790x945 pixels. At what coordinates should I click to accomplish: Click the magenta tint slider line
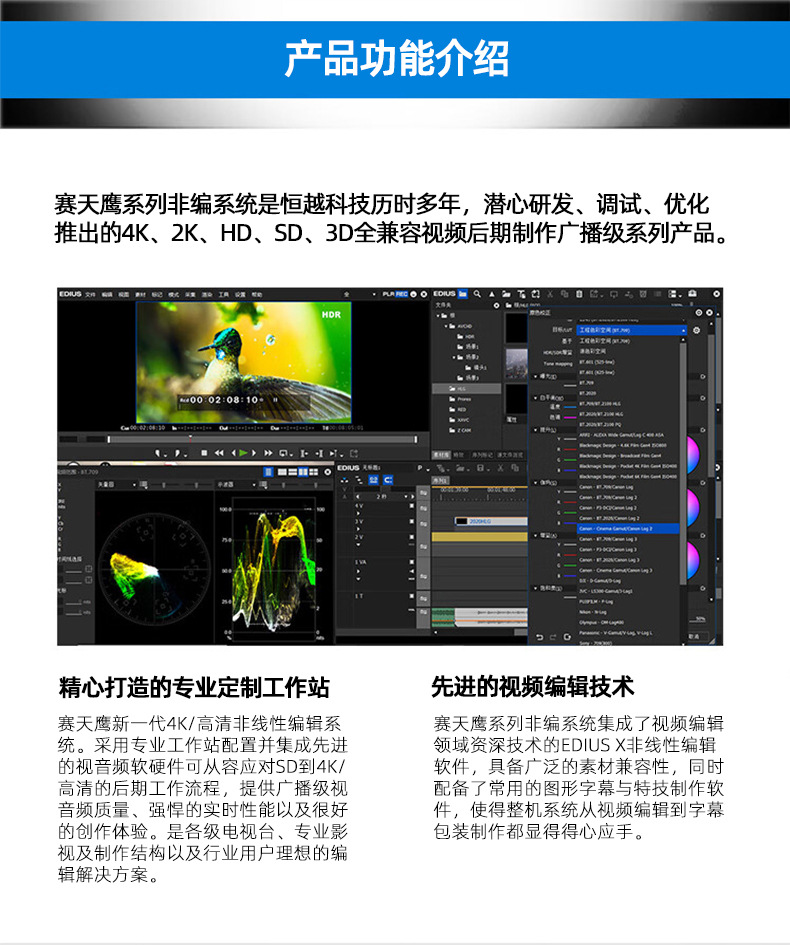[570, 417]
